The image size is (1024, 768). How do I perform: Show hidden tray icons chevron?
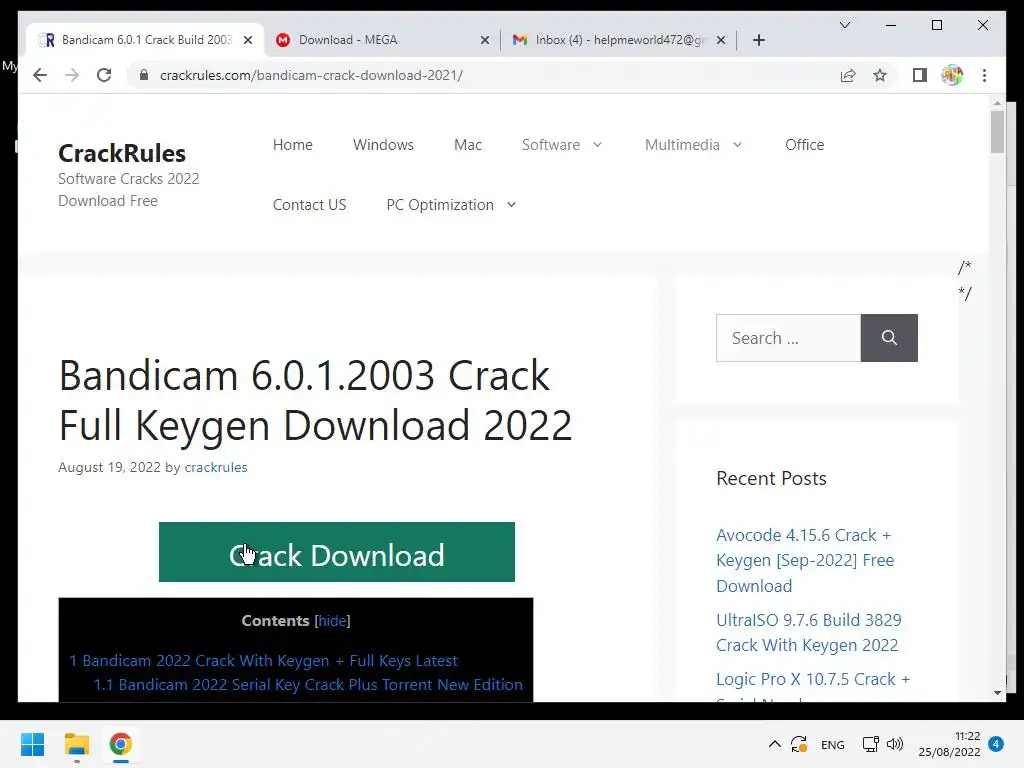tap(774, 744)
